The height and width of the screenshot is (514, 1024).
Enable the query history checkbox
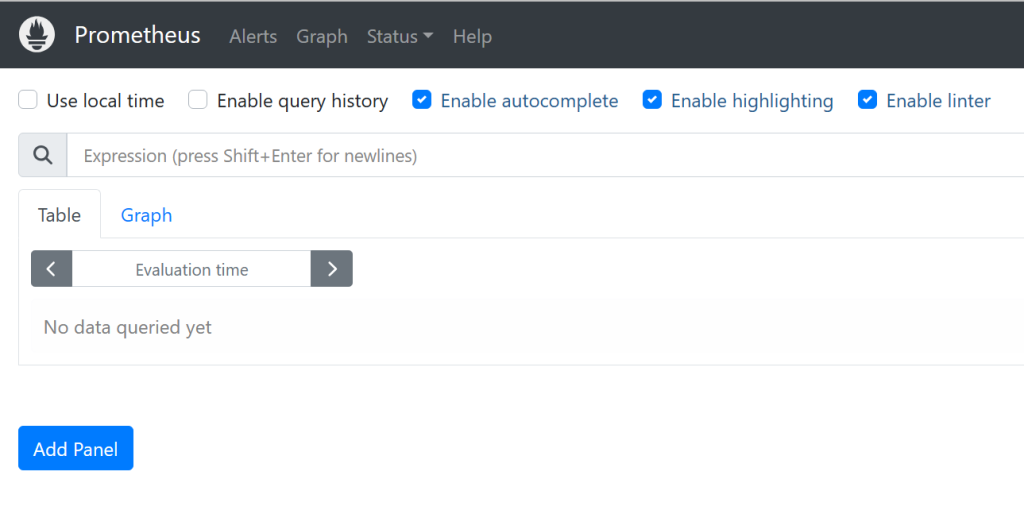pyautogui.click(x=199, y=100)
